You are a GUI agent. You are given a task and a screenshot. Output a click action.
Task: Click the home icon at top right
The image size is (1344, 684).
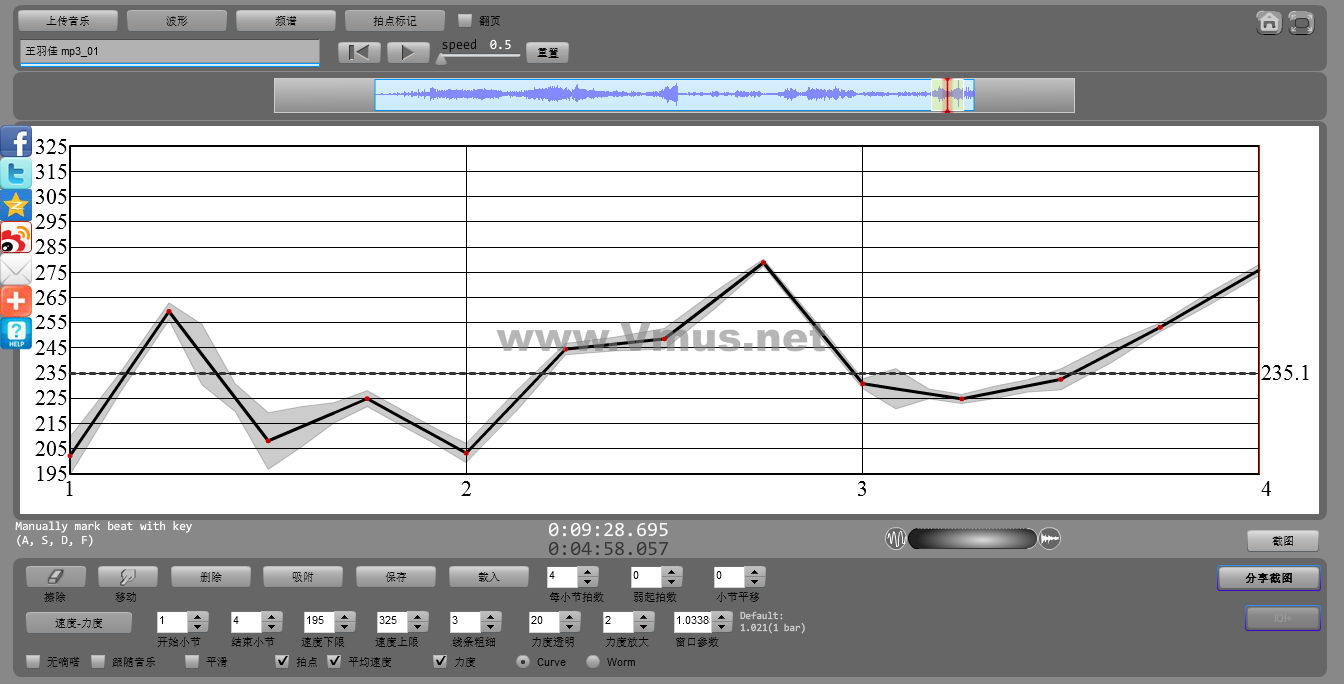[x=1269, y=22]
